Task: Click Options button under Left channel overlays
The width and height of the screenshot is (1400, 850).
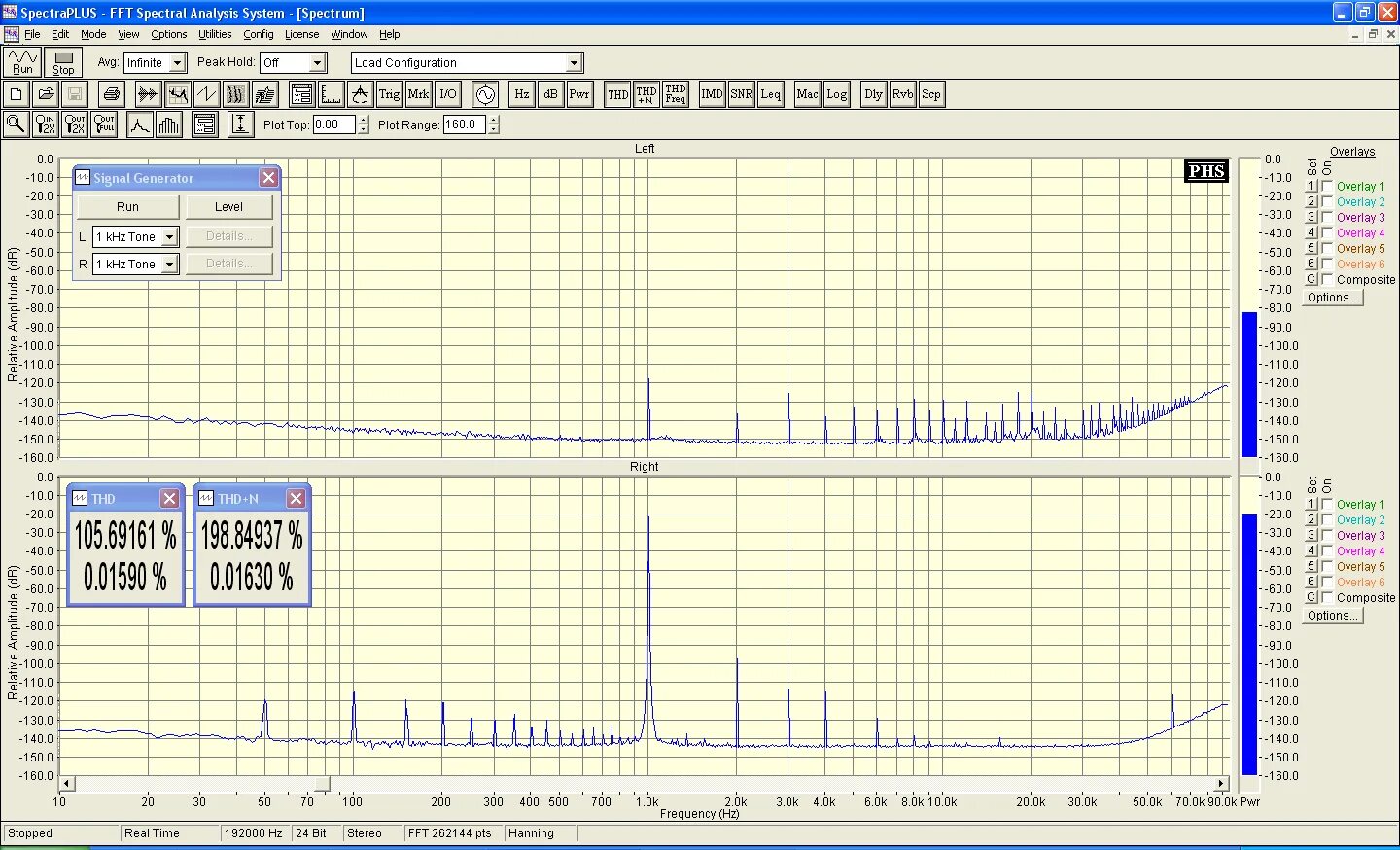Action: (x=1333, y=298)
